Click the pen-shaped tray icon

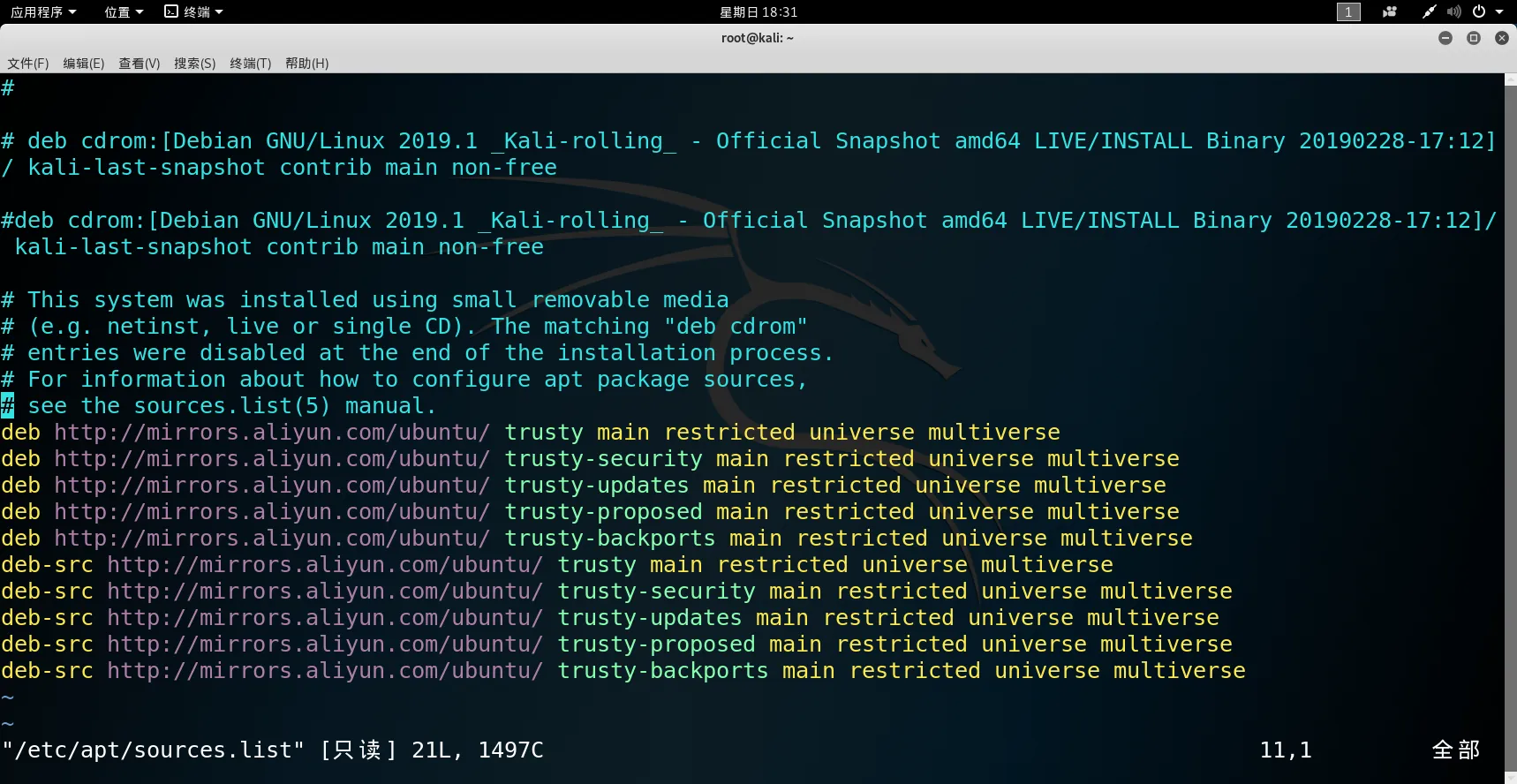(1430, 11)
